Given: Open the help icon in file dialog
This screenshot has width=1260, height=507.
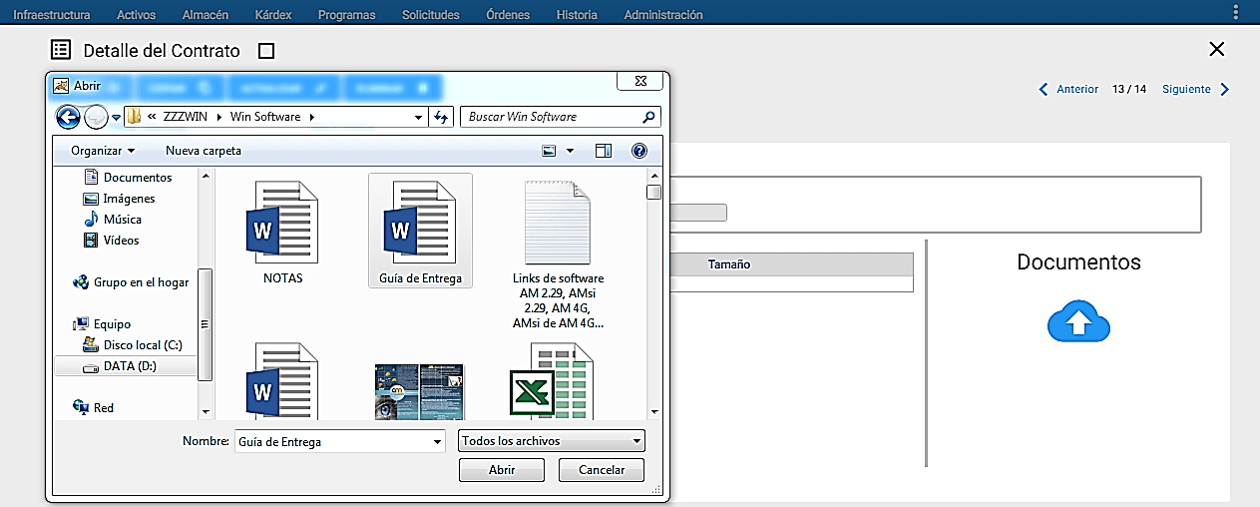Looking at the screenshot, I should pyautogui.click(x=639, y=151).
